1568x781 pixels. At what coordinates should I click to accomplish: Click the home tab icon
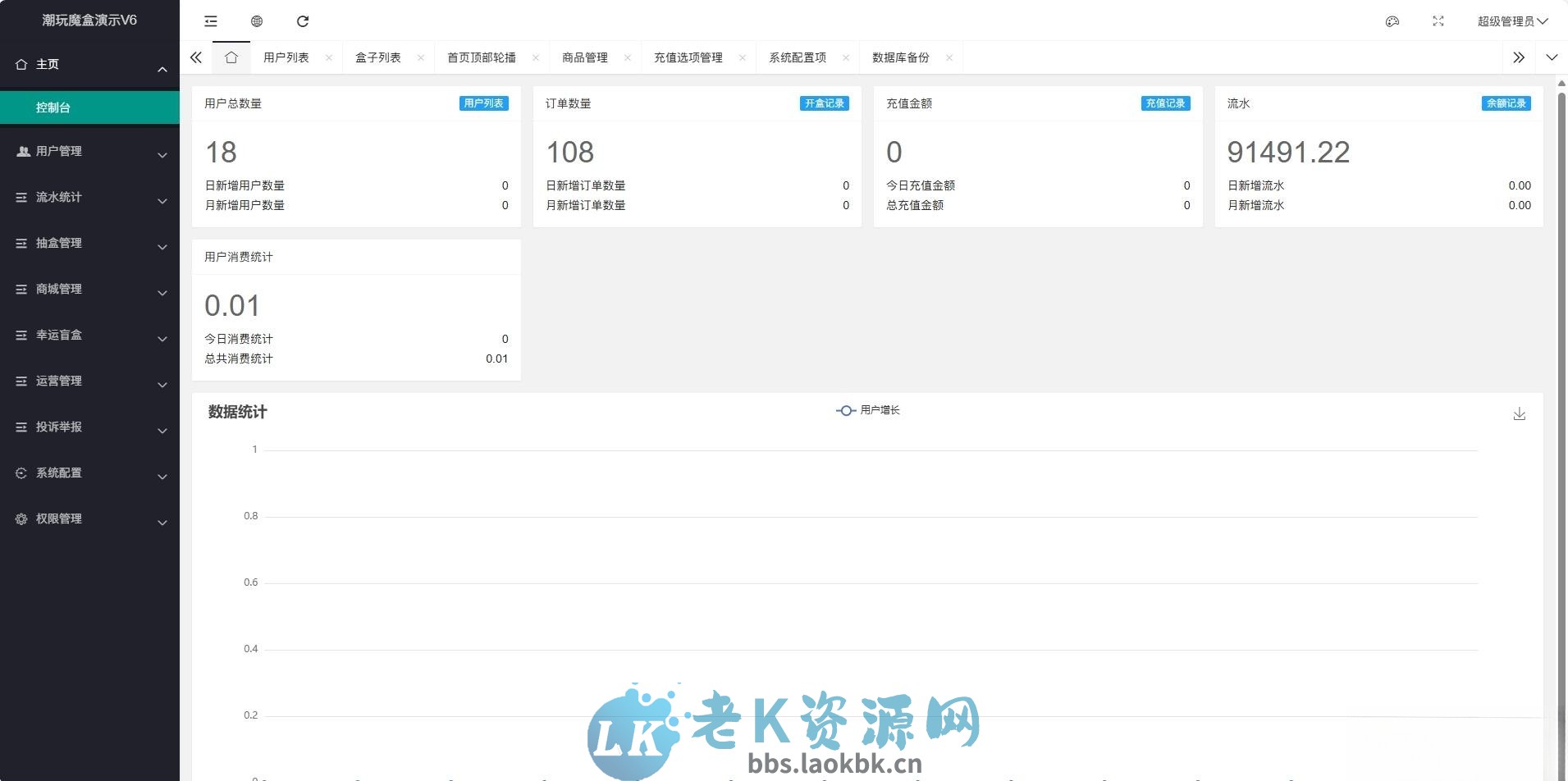coord(232,57)
